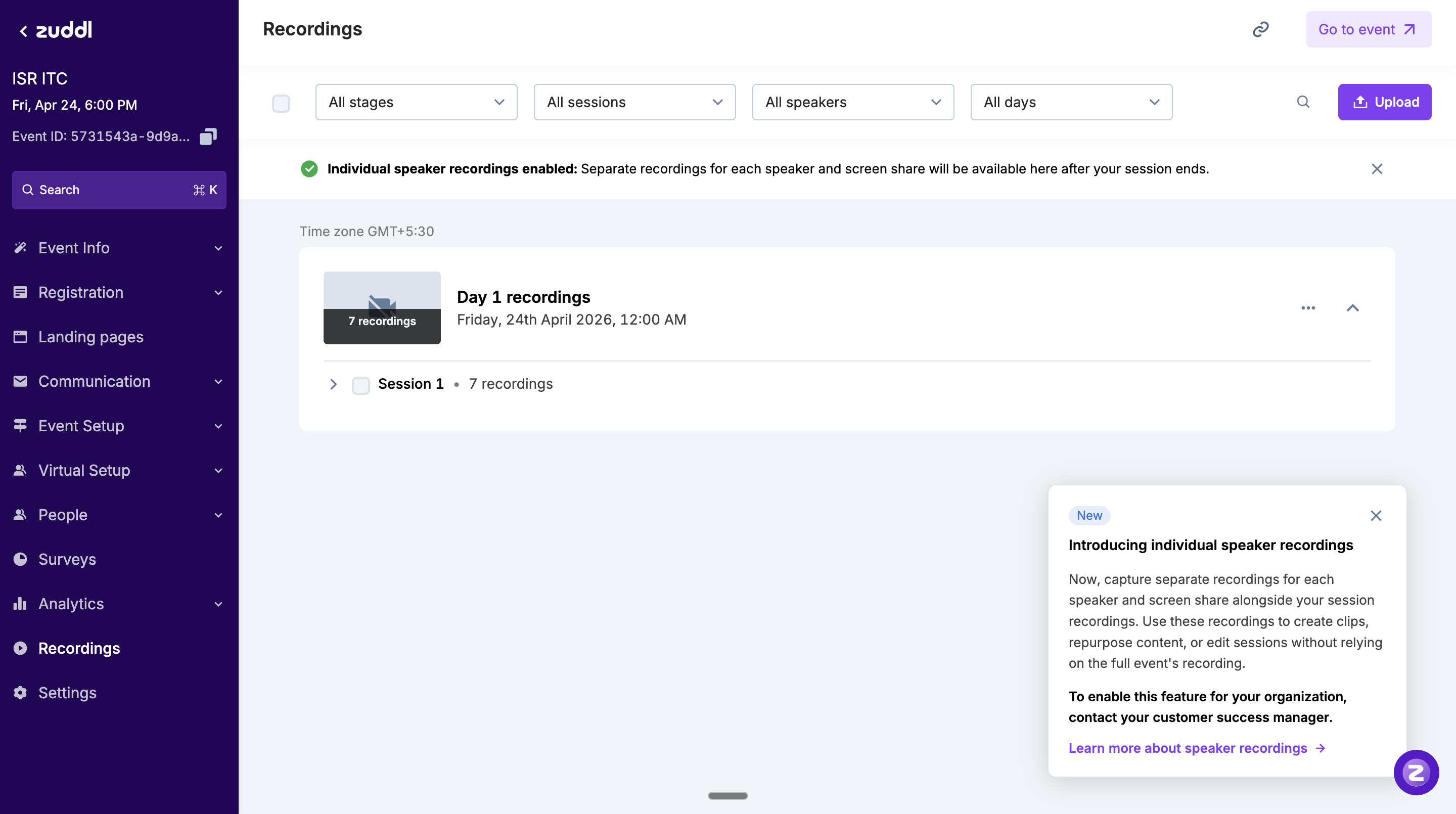Dismiss the individual speaker recordings banner
This screenshot has height=814, width=1456.
click(1378, 169)
